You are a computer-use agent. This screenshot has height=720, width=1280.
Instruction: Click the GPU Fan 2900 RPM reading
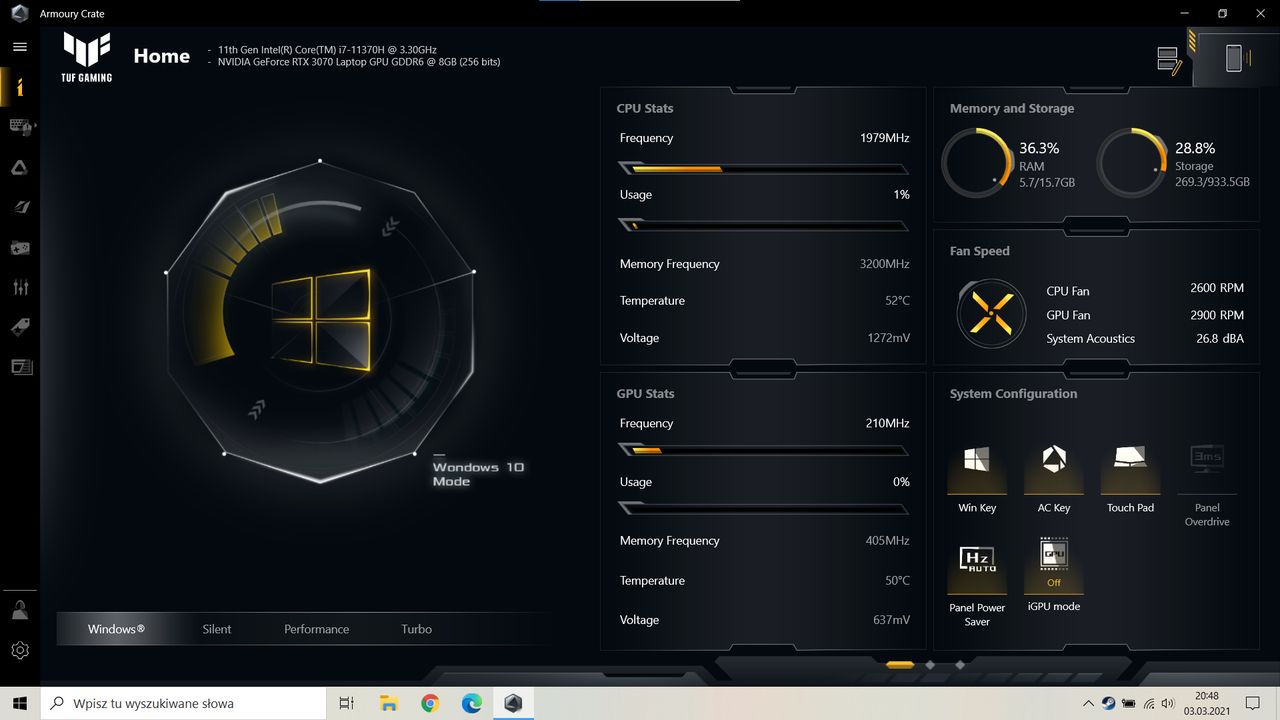click(x=1217, y=314)
